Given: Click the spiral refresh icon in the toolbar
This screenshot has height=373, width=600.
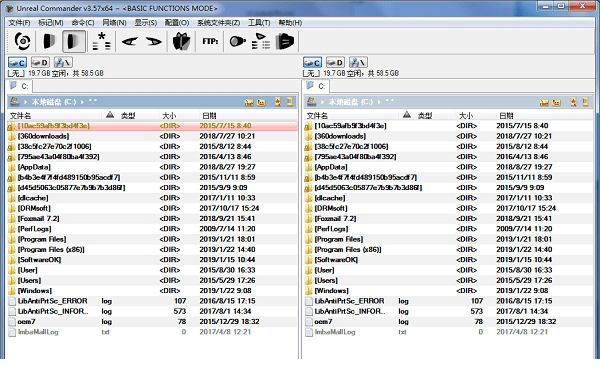Looking at the screenshot, I should coord(22,41).
